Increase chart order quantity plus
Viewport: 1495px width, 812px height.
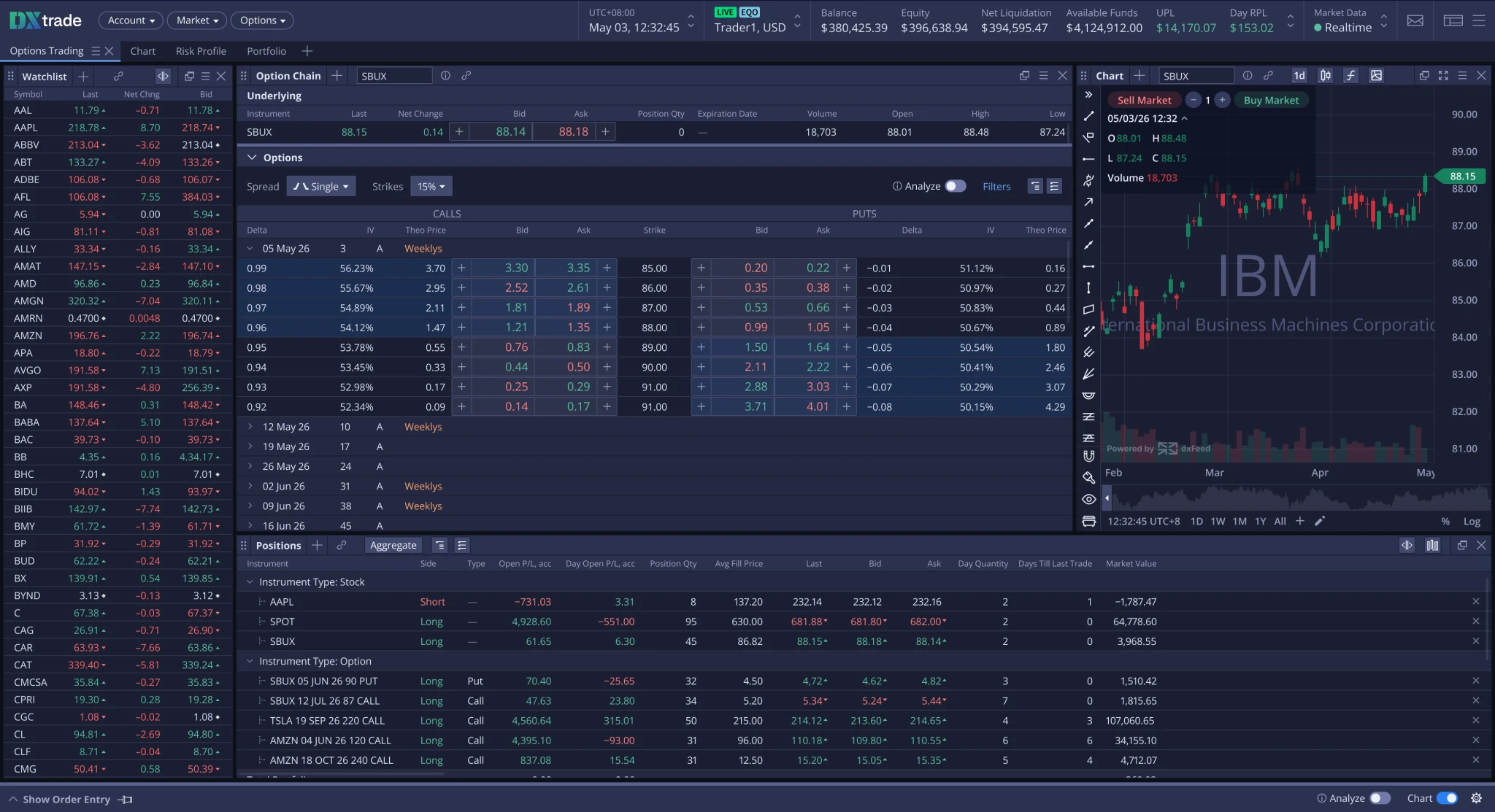[x=1222, y=100]
